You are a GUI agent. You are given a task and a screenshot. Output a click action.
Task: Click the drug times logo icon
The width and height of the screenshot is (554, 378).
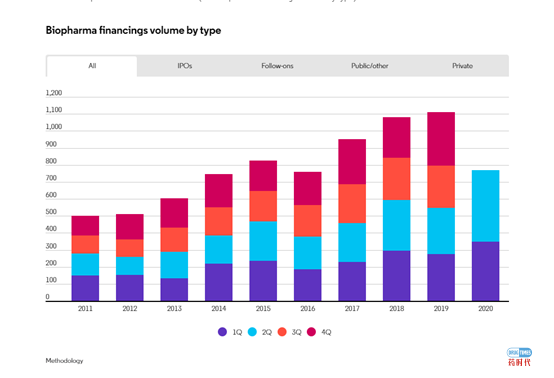point(519,357)
